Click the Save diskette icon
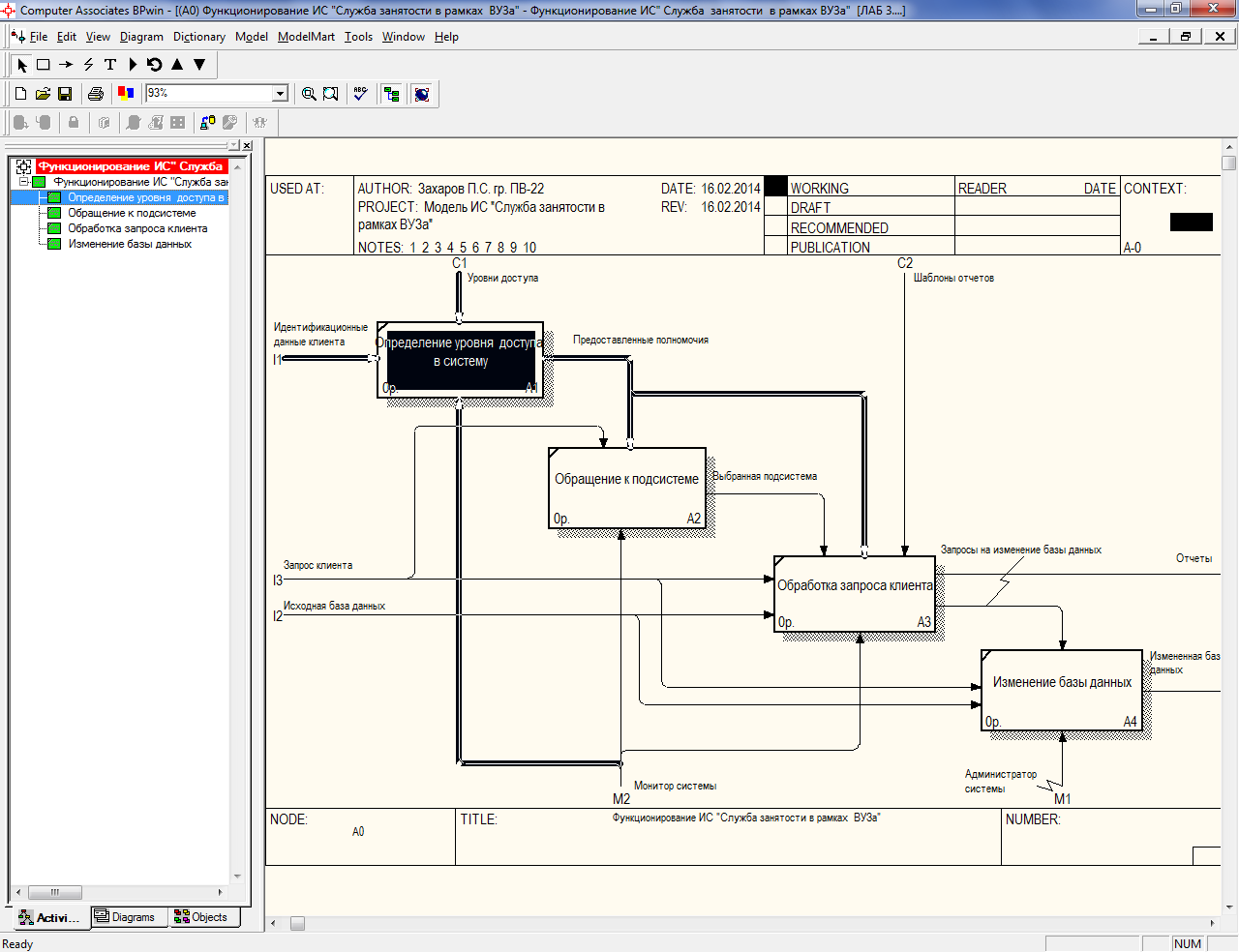Viewport: 1239px width, 952px height. (x=65, y=94)
